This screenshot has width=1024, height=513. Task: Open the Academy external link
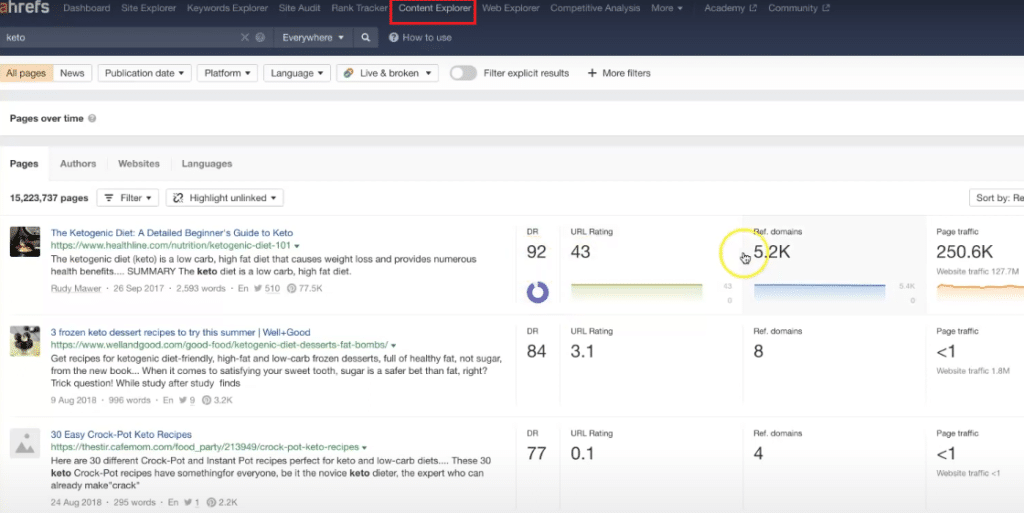coord(730,8)
